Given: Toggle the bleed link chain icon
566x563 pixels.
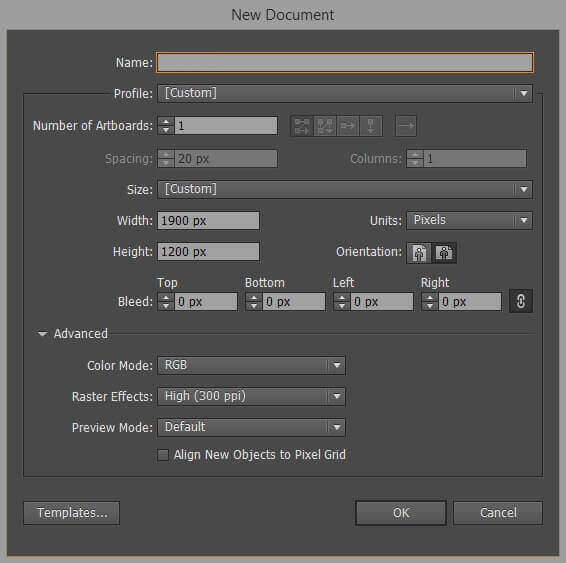Looking at the screenshot, I should [521, 301].
